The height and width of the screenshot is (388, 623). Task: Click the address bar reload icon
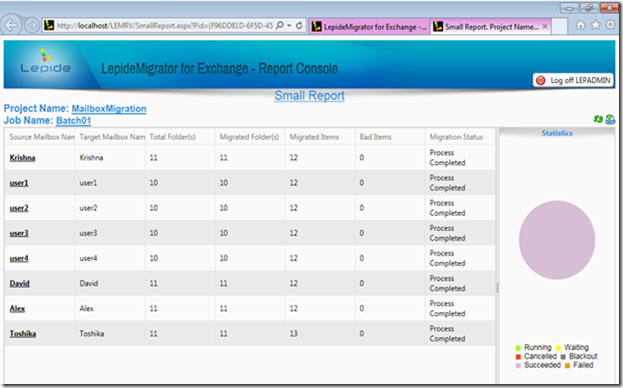coord(300,25)
